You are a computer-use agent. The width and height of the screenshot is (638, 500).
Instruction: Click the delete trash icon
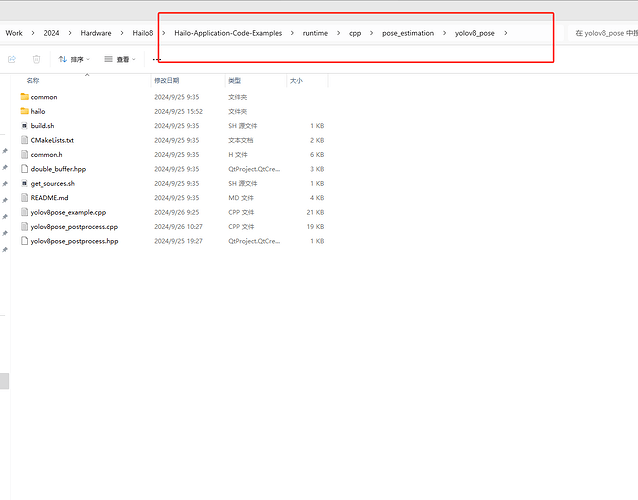point(36,59)
